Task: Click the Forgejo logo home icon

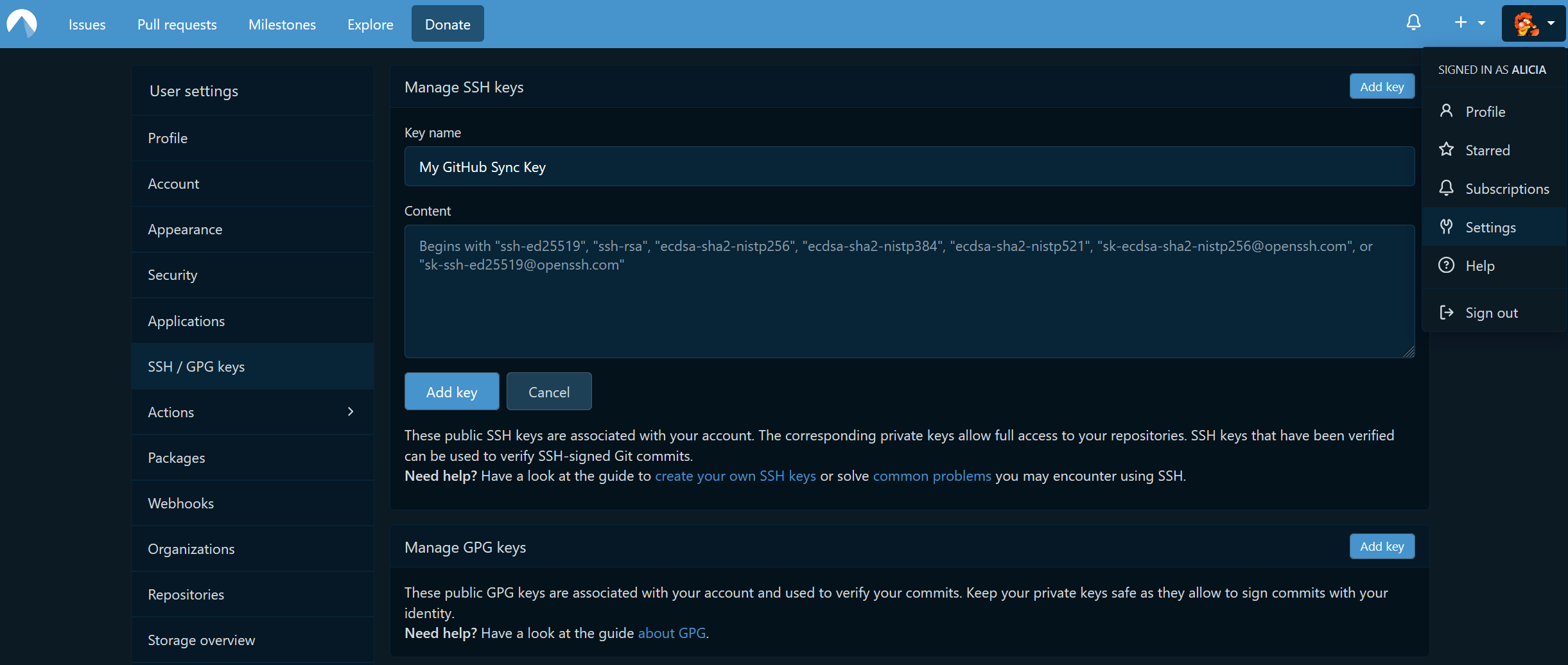Action: click(x=22, y=24)
